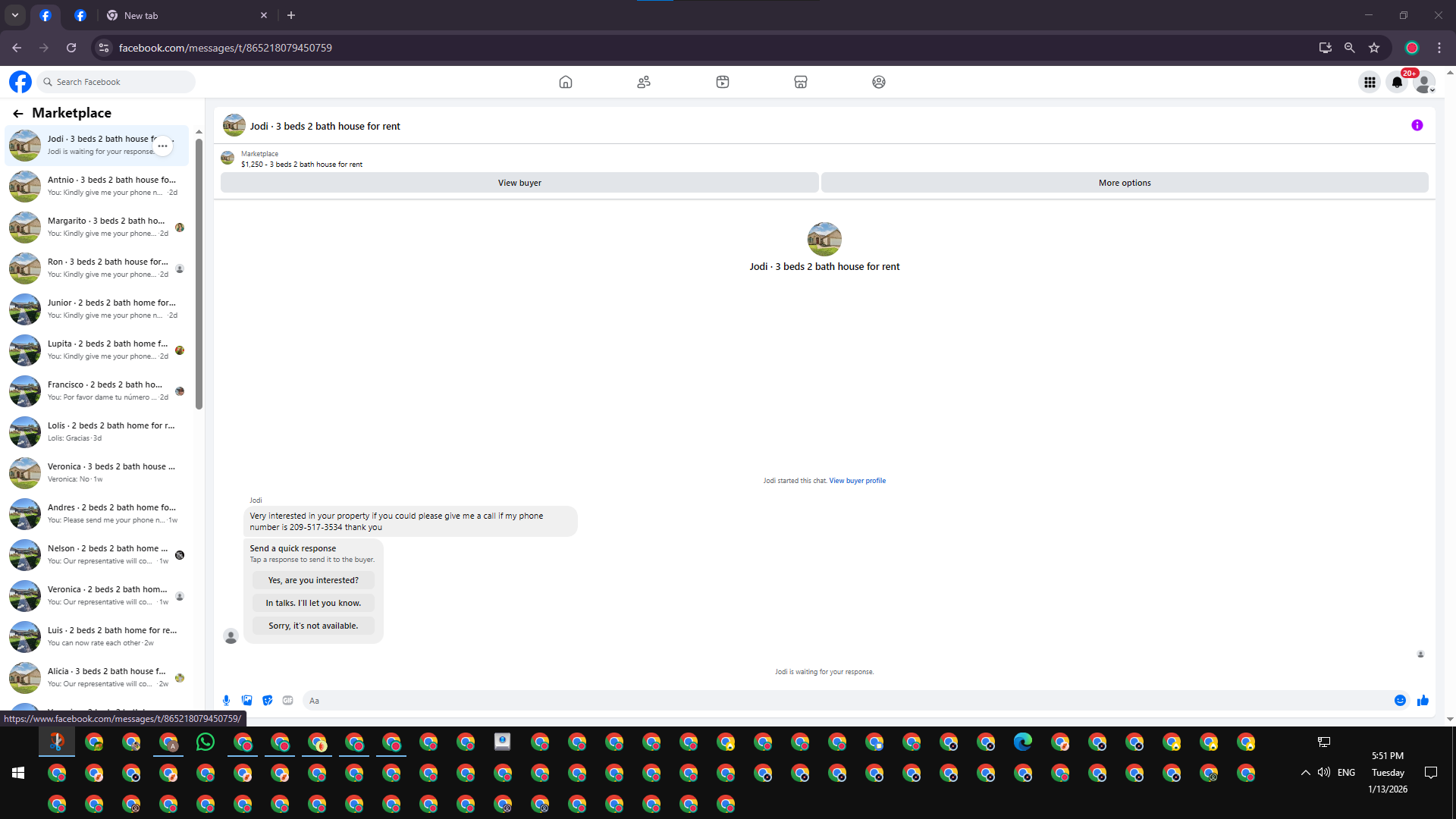1456x819 pixels.
Task: Go to the Facebook Home tab
Action: click(x=565, y=82)
